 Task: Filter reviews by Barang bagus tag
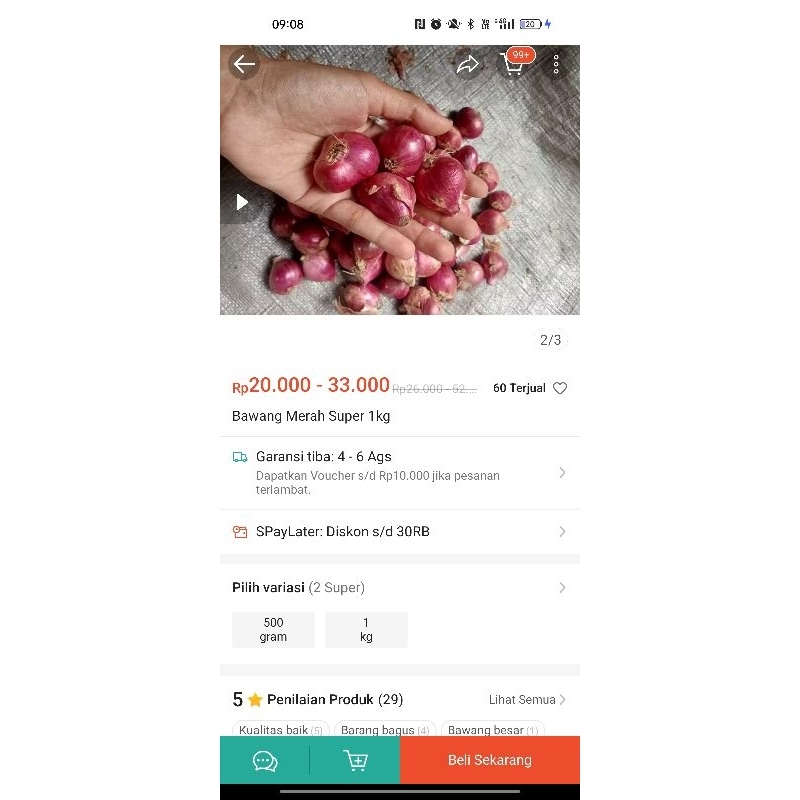(x=385, y=730)
